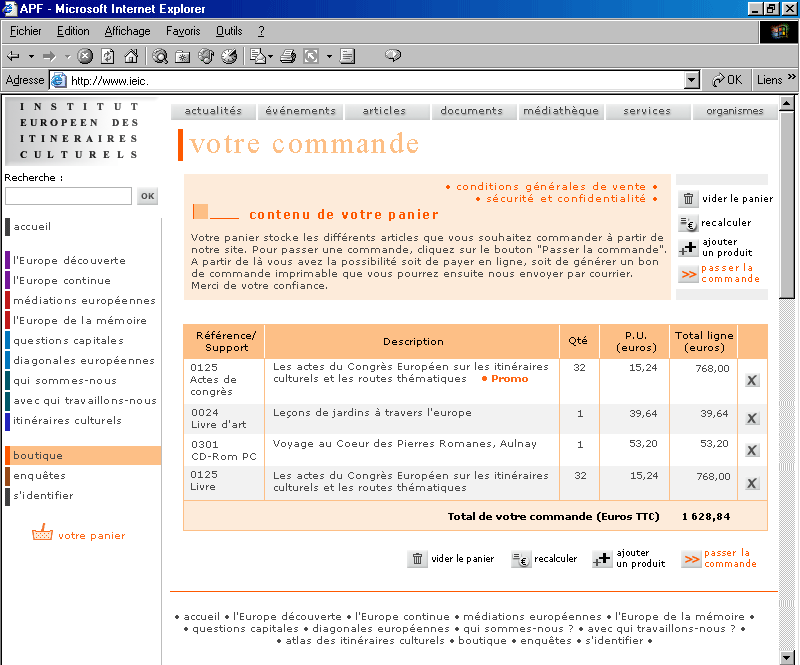Image resolution: width=800 pixels, height=665 pixels.
Task: Click the browser Forward arrow button
Action: (49, 56)
